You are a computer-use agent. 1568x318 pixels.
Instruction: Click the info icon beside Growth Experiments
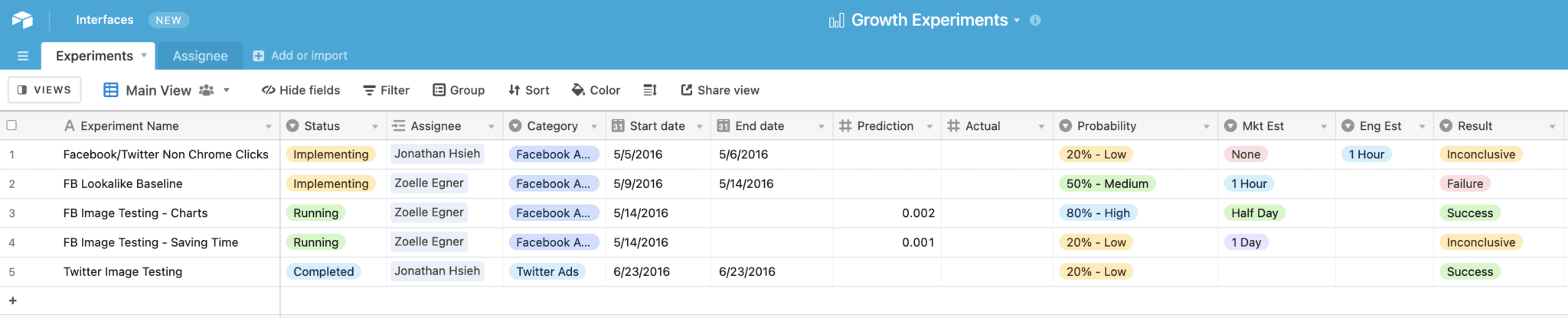[x=1035, y=21]
